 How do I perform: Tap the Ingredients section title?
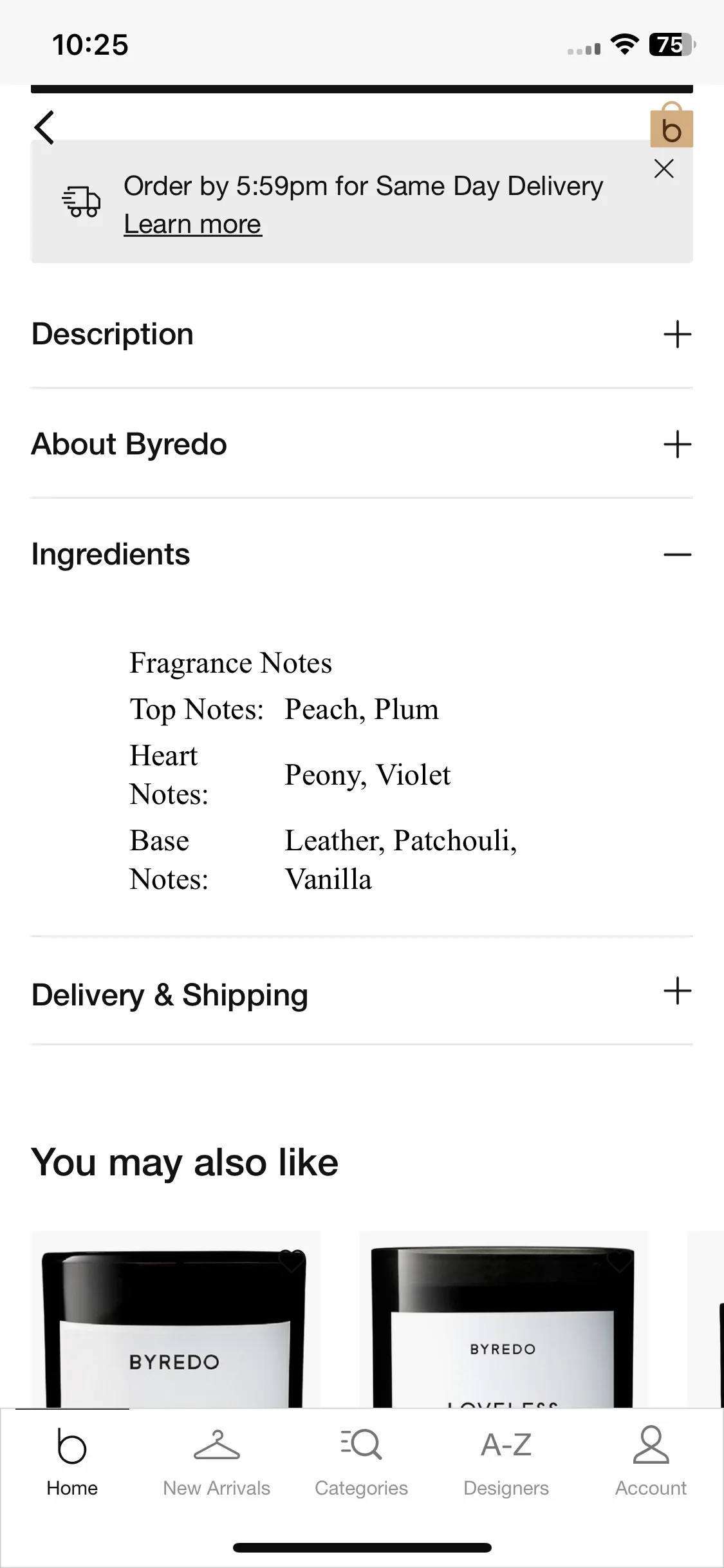[x=111, y=554]
